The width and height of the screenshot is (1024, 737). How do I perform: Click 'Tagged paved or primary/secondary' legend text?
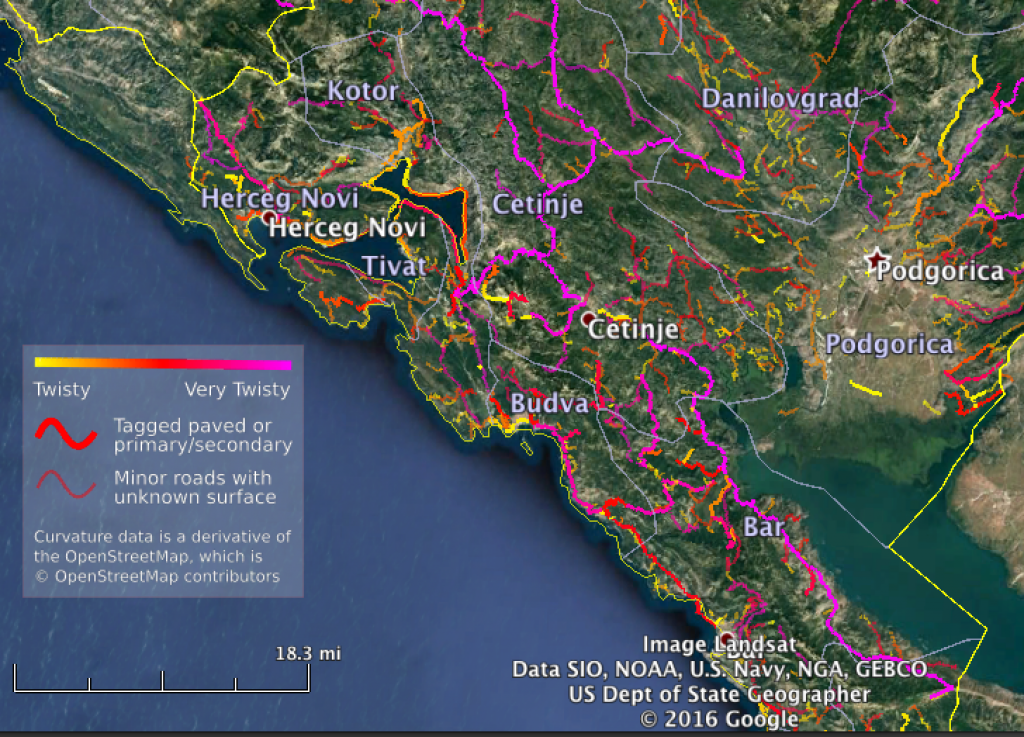(x=203, y=436)
